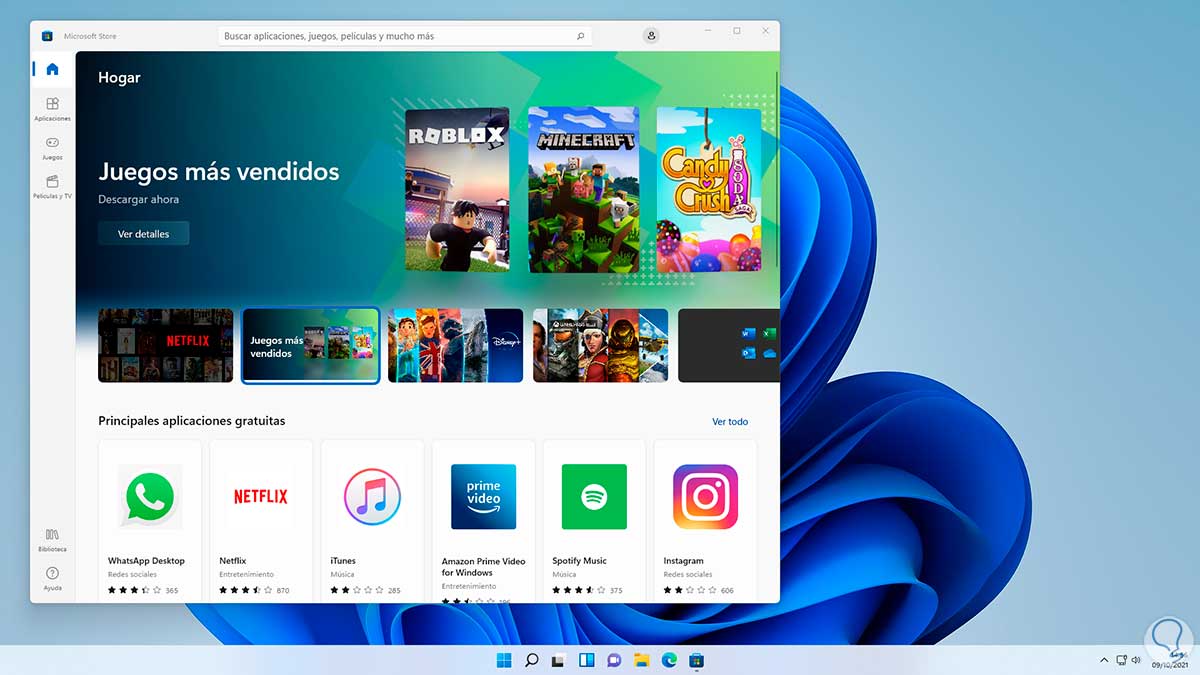Select the games collection carousel banner
This screenshot has height=675, width=1200.
click(x=600, y=345)
